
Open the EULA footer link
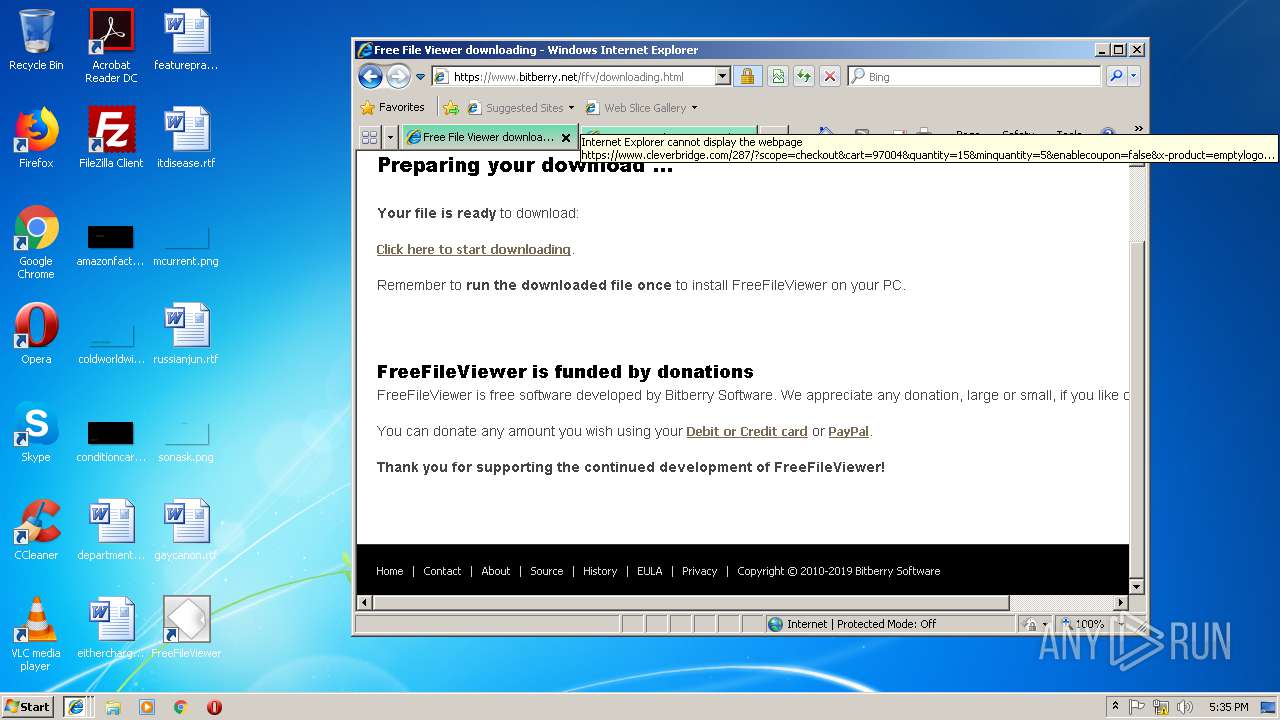650,571
